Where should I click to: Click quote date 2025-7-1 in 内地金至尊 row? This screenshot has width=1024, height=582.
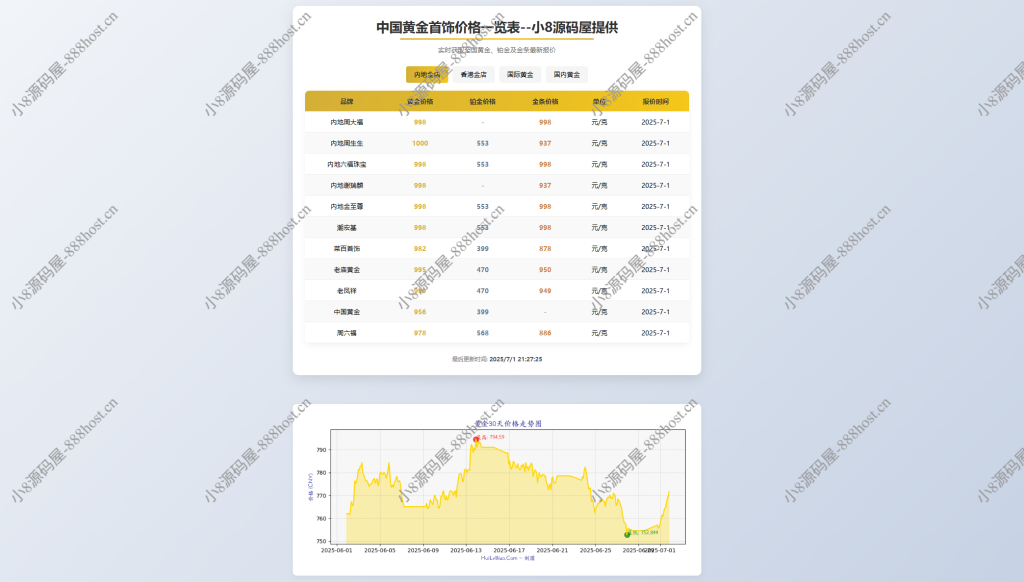point(656,206)
